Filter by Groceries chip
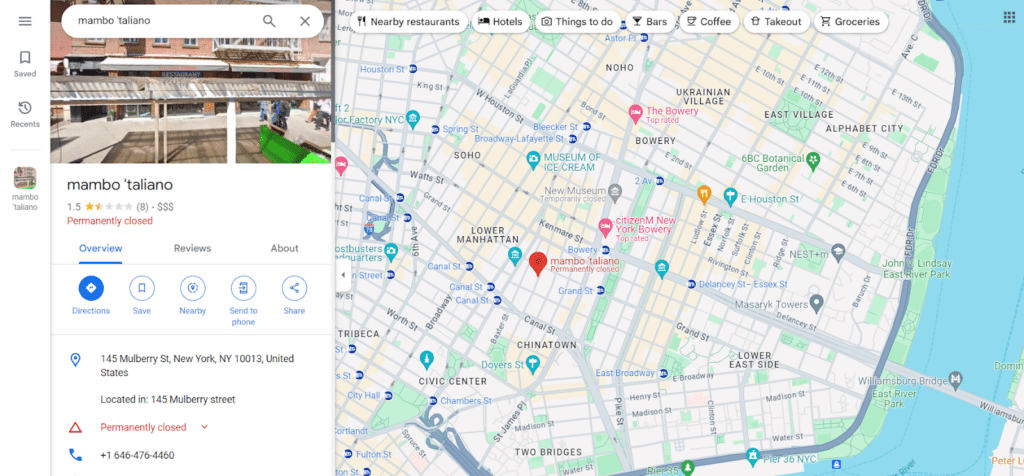The image size is (1024, 476). pos(851,22)
